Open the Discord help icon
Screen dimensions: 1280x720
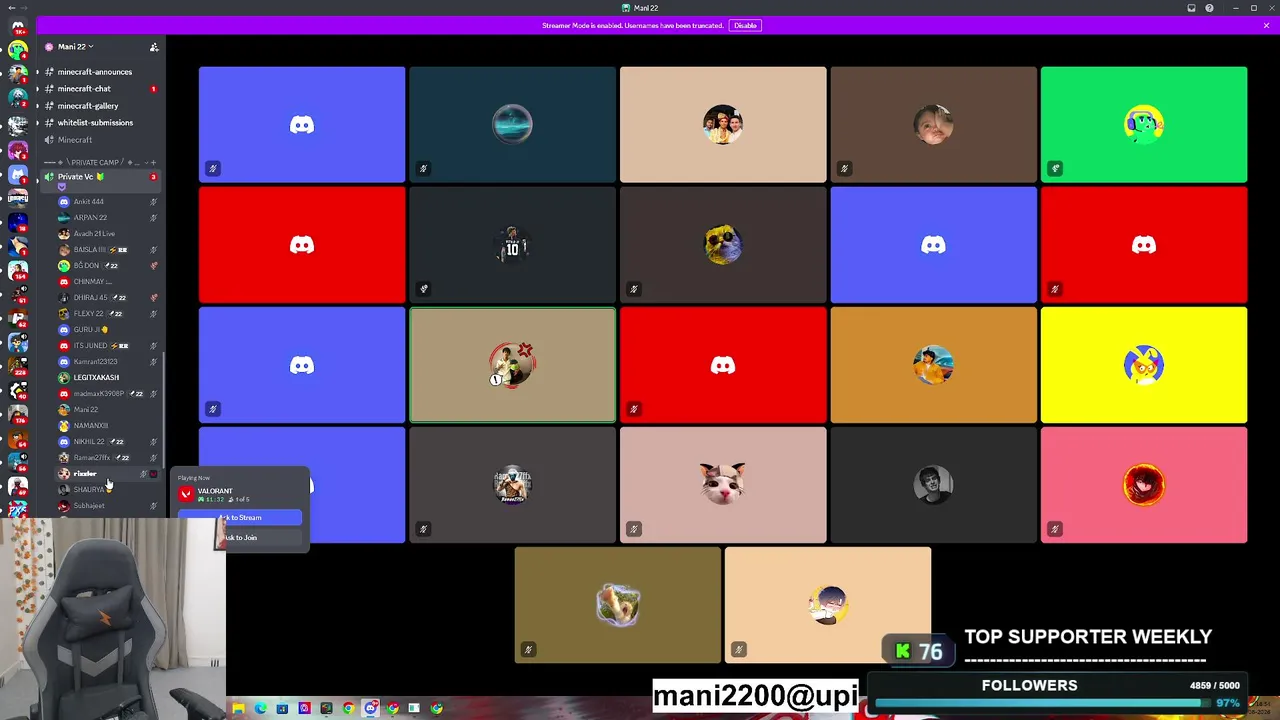[x=1210, y=8]
